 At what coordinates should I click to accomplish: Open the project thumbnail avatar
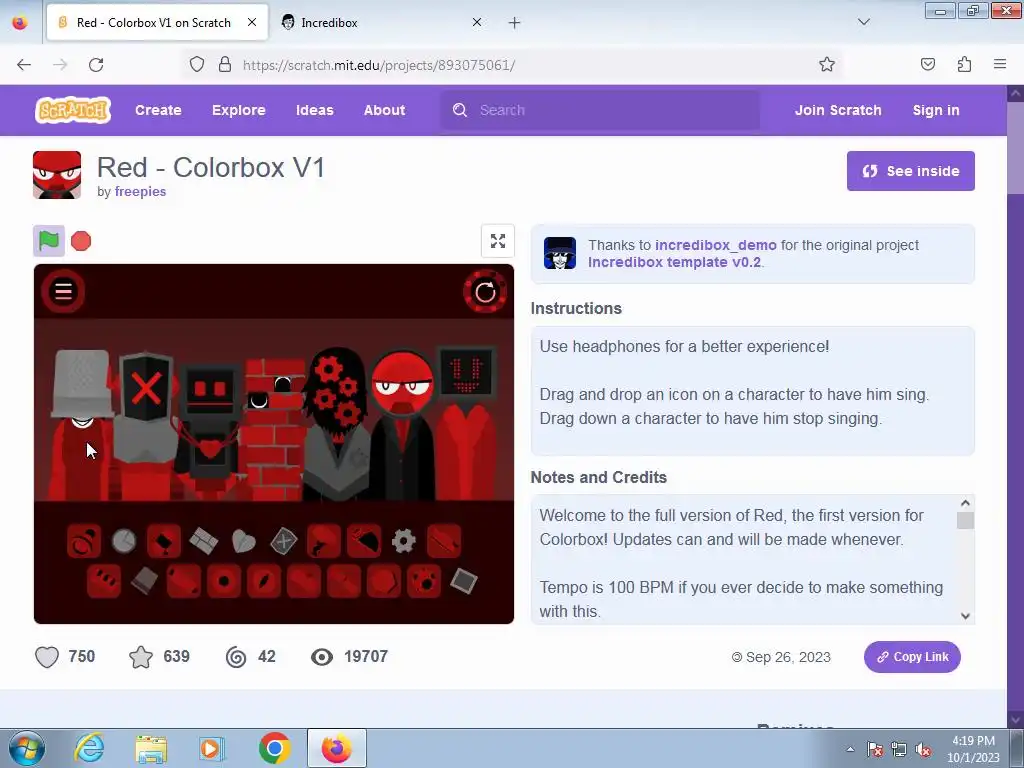tap(57, 175)
